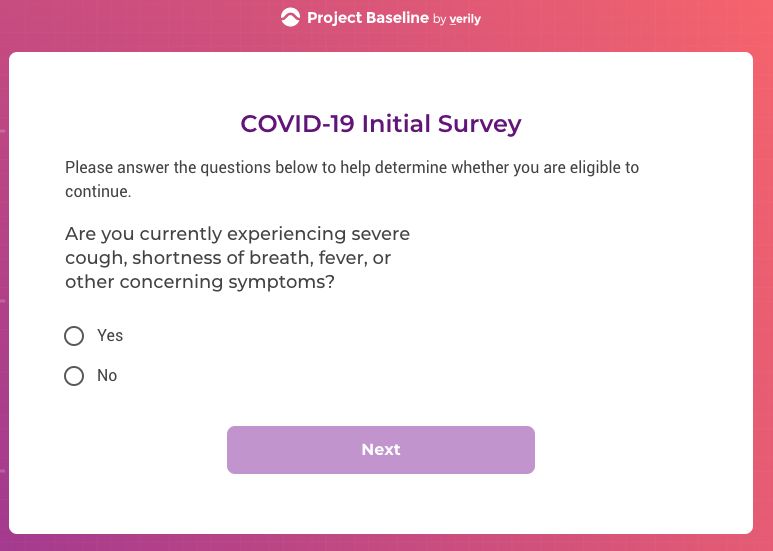Click the word "Baseline" in the header
This screenshot has height=551, width=773.
(396, 17)
